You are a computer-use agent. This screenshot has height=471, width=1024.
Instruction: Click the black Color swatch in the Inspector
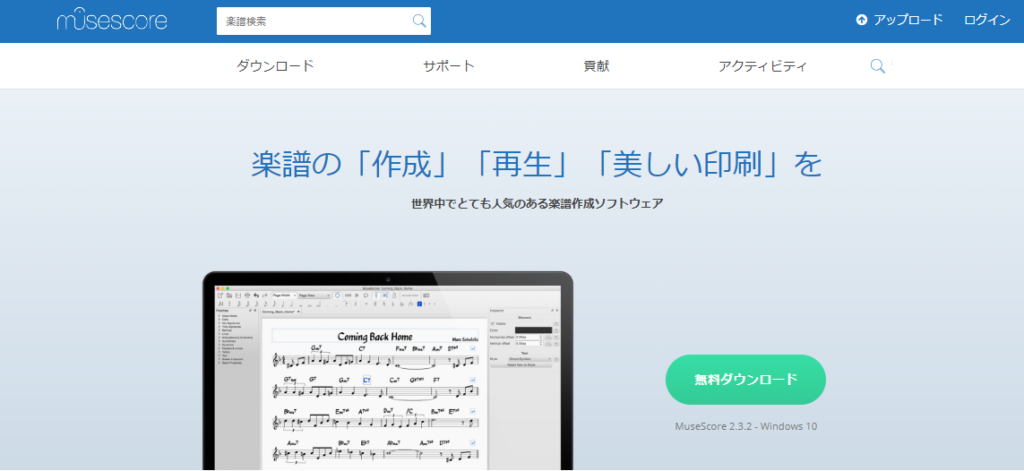point(534,330)
